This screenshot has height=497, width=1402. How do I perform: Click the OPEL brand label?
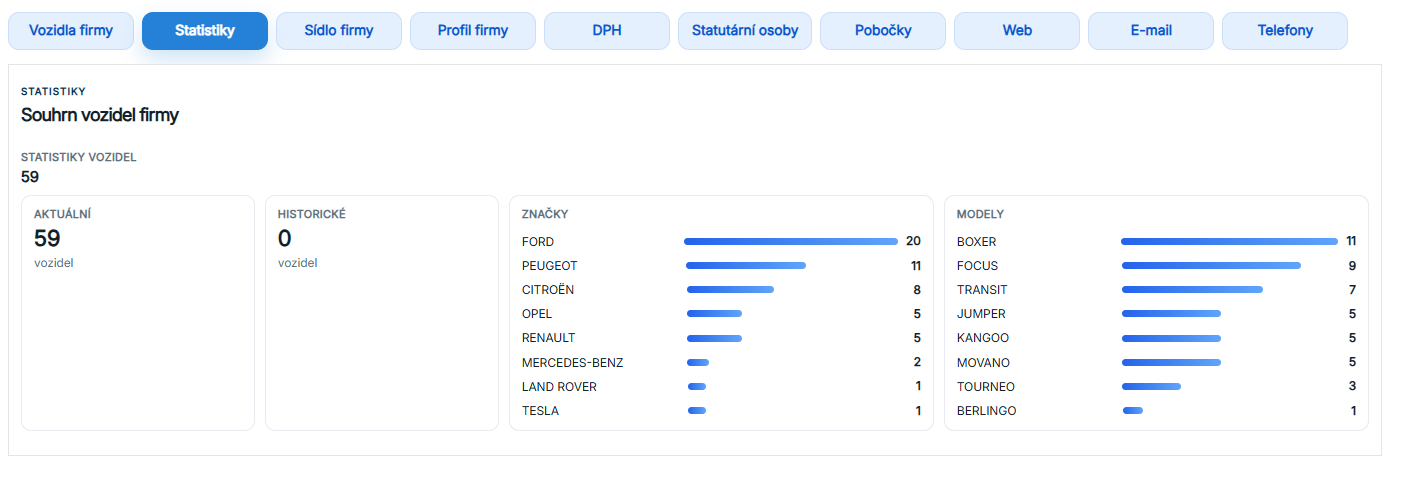(537, 314)
